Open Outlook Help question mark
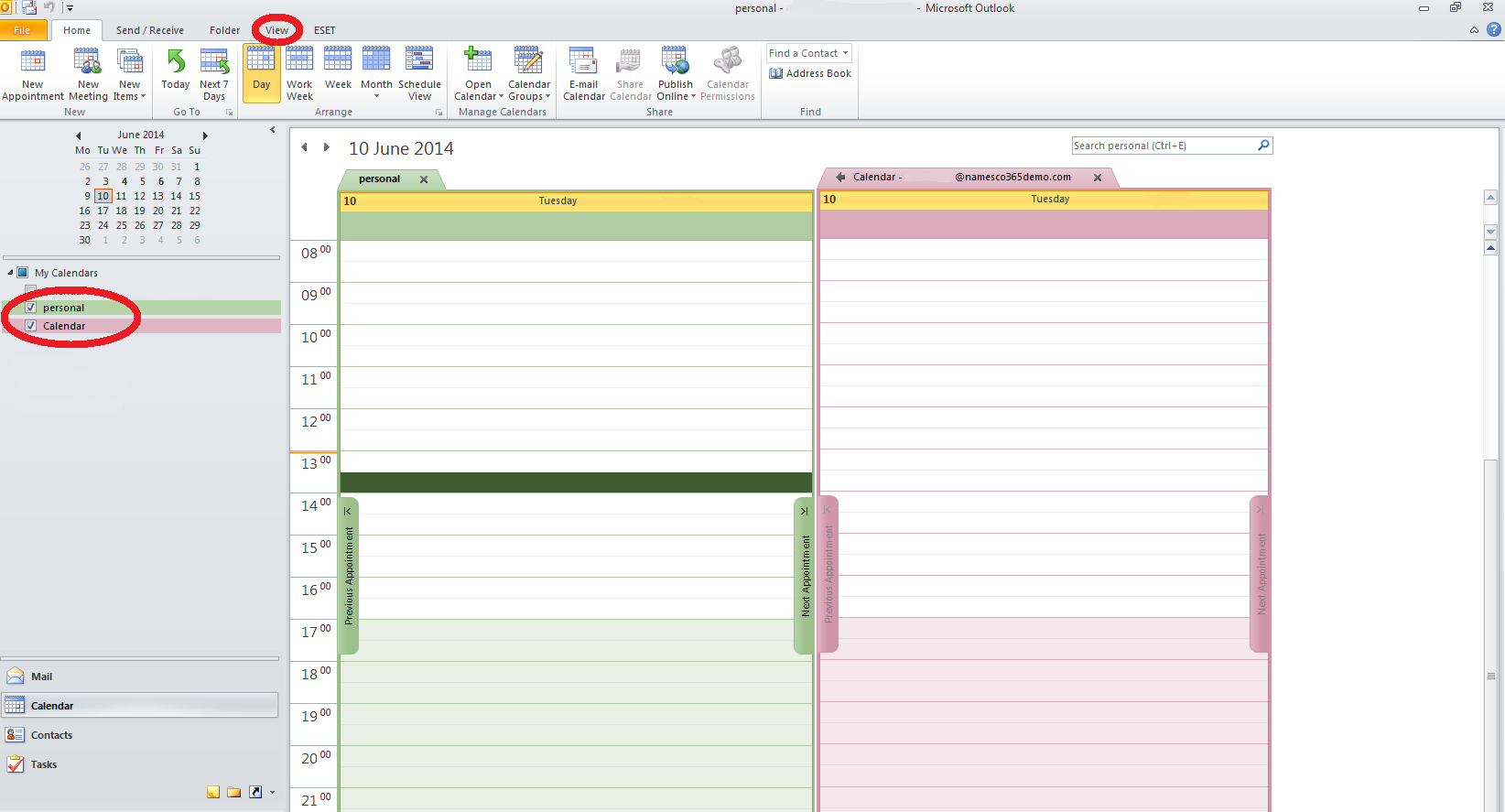The image size is (1505, 812). click(1494, 29)
